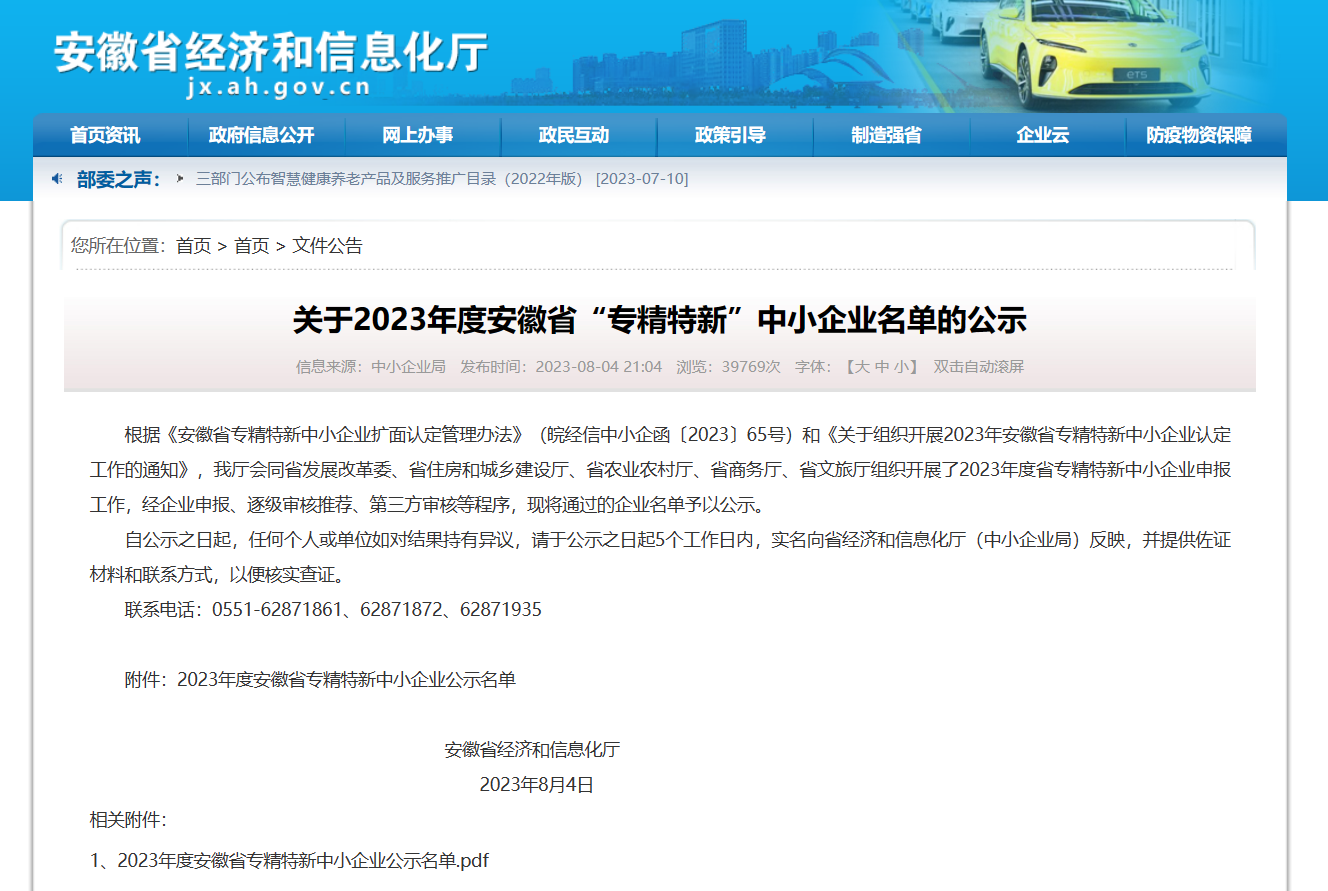Select 防疫物资保障 in the navigation bar

[1198, 135]
